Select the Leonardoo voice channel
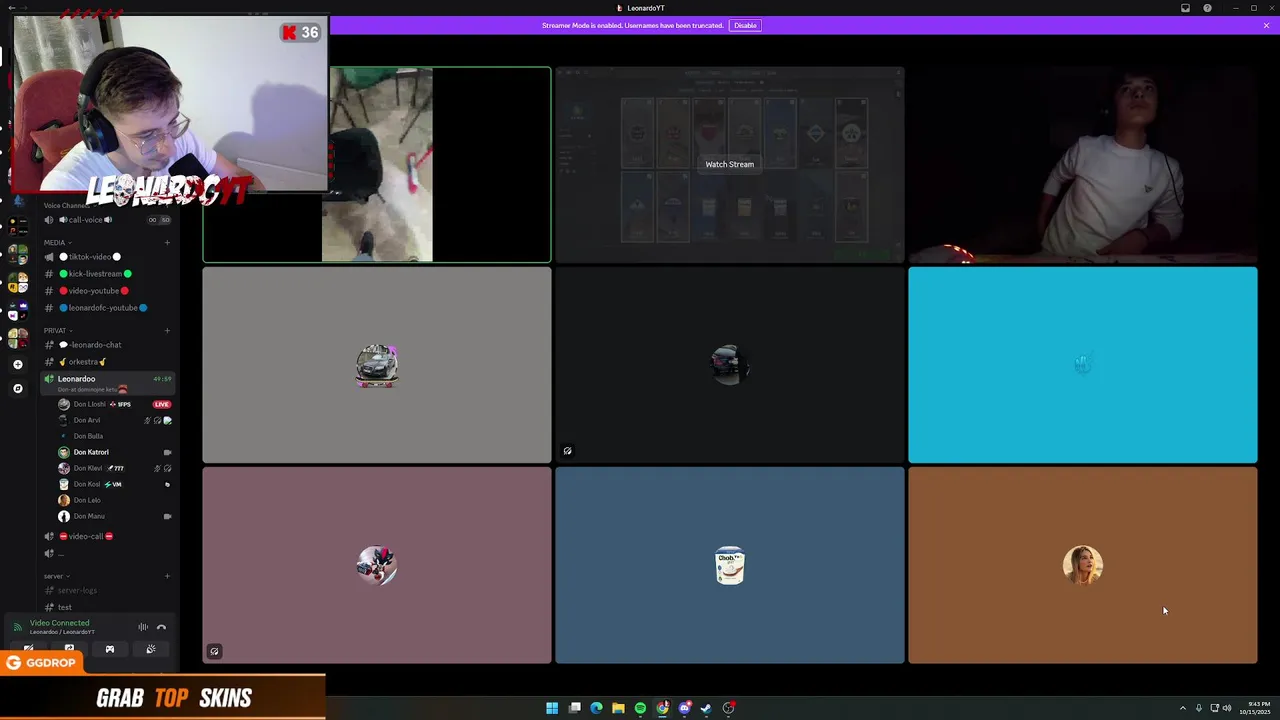Viewport: 1280px width, 720px height. click(x=108, y=383)
